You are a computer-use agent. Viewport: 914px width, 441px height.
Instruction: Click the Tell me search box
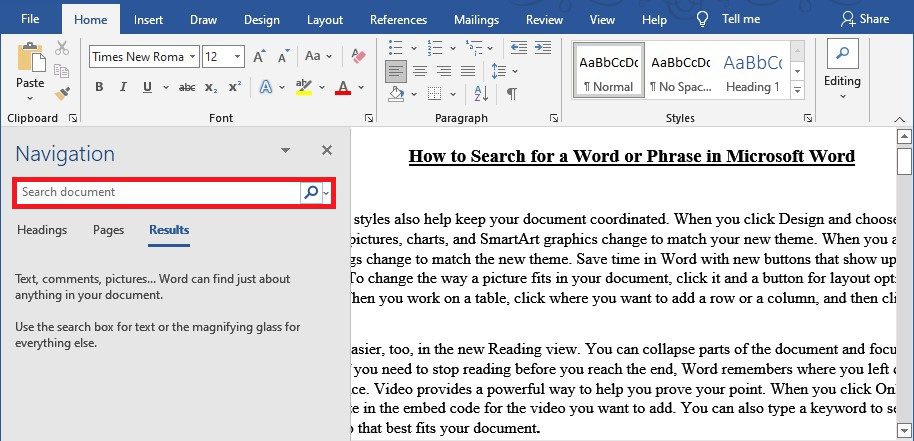click(729, 19)
